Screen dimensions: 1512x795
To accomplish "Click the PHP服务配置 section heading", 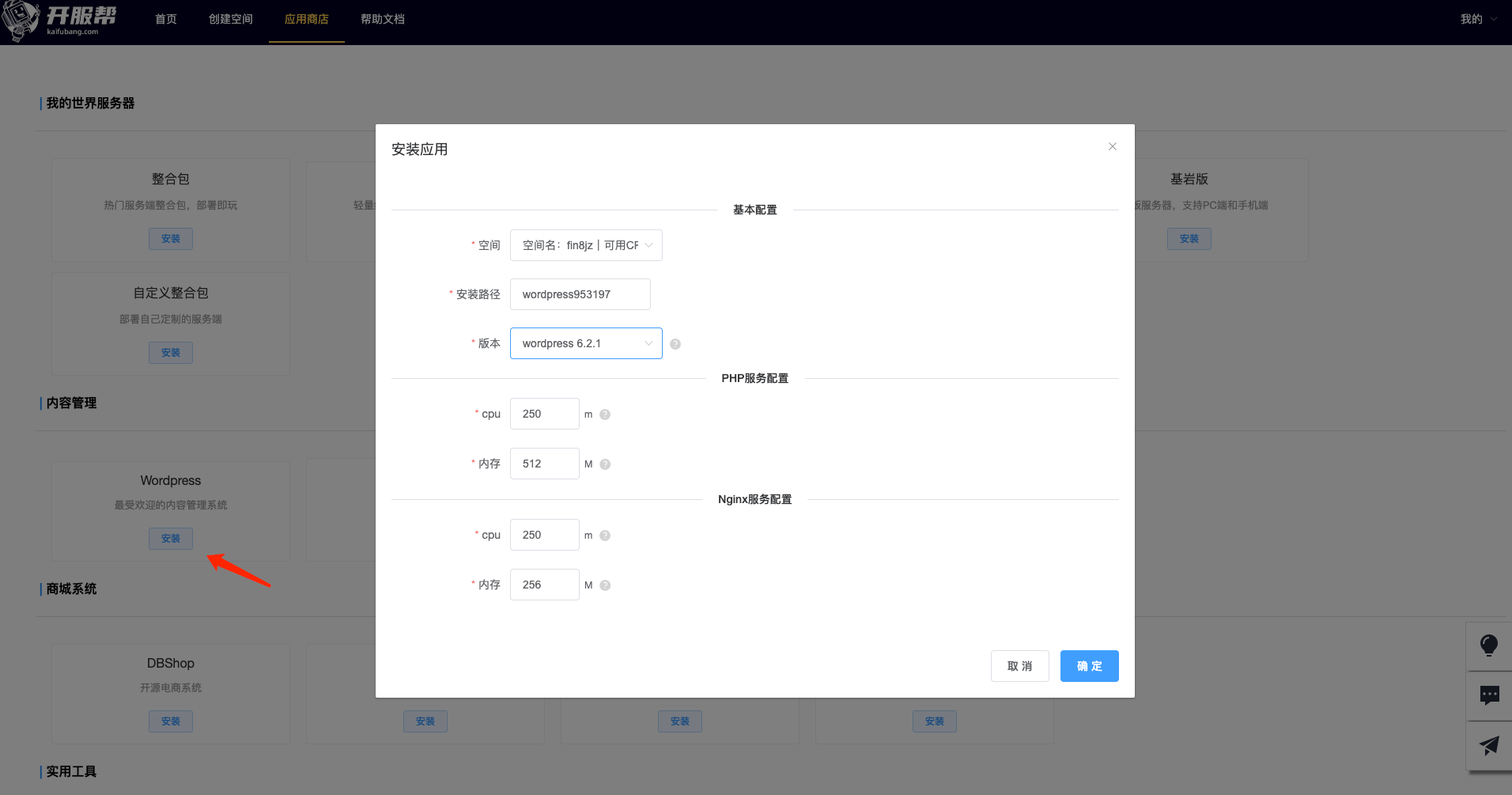I will coord(755,378).
